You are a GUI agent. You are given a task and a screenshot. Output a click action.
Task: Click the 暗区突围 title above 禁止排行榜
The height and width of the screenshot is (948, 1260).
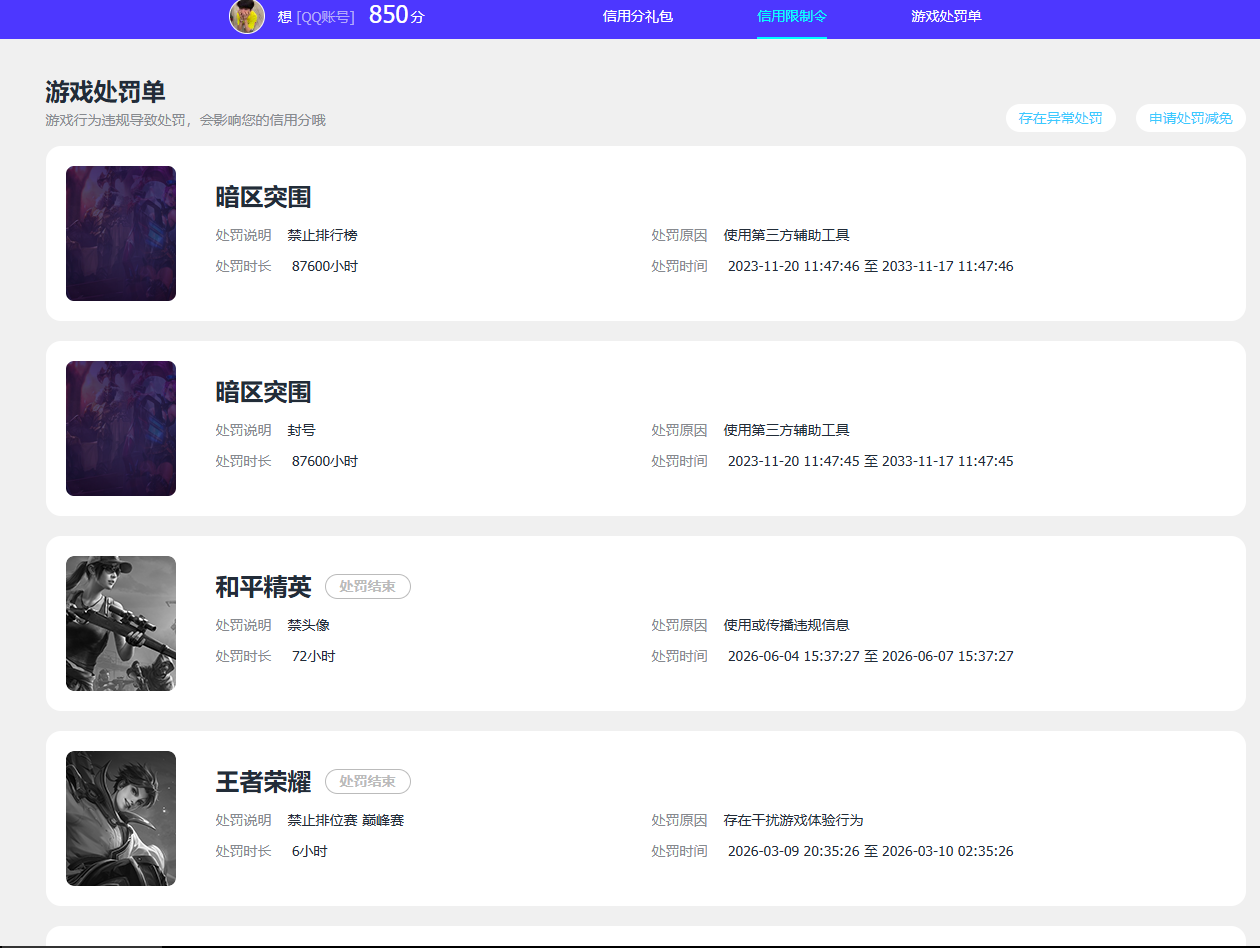pos(263,197)
